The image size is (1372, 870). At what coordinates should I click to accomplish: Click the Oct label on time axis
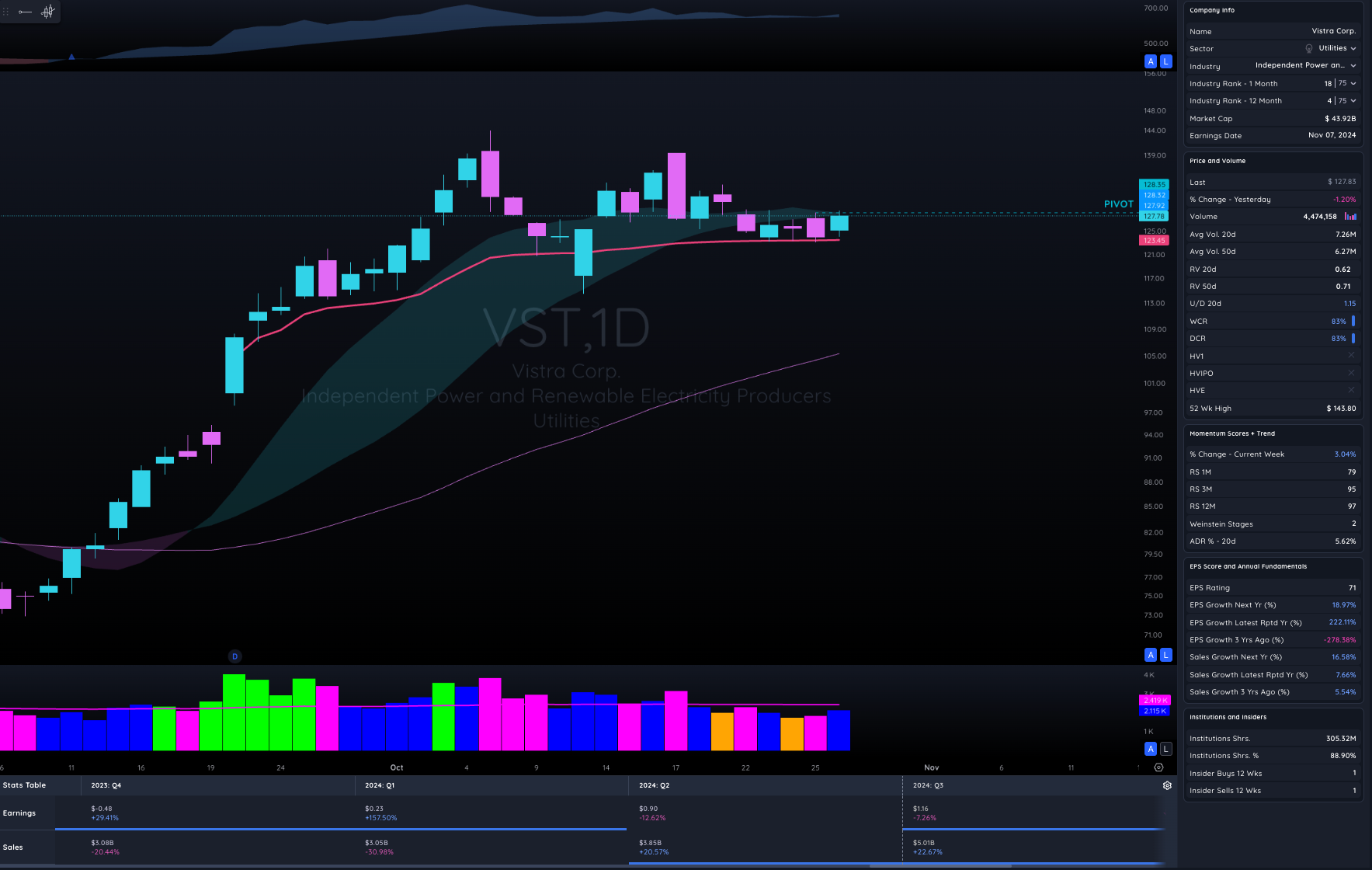point(397,767)
